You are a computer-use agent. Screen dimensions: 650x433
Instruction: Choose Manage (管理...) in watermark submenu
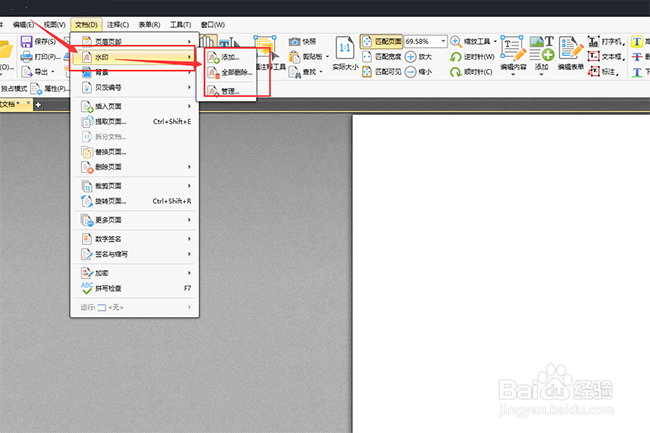[x=230, y=91]
